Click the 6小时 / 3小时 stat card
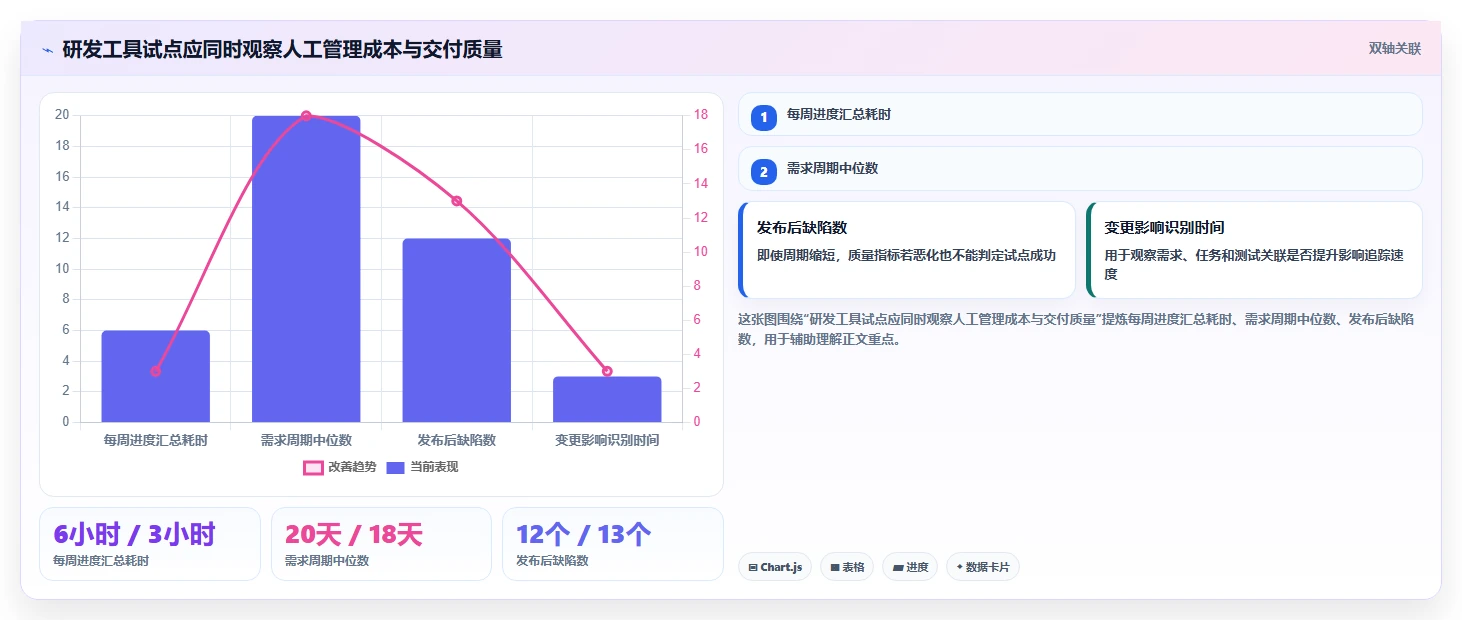1462x620 pixels. (150, 544)
